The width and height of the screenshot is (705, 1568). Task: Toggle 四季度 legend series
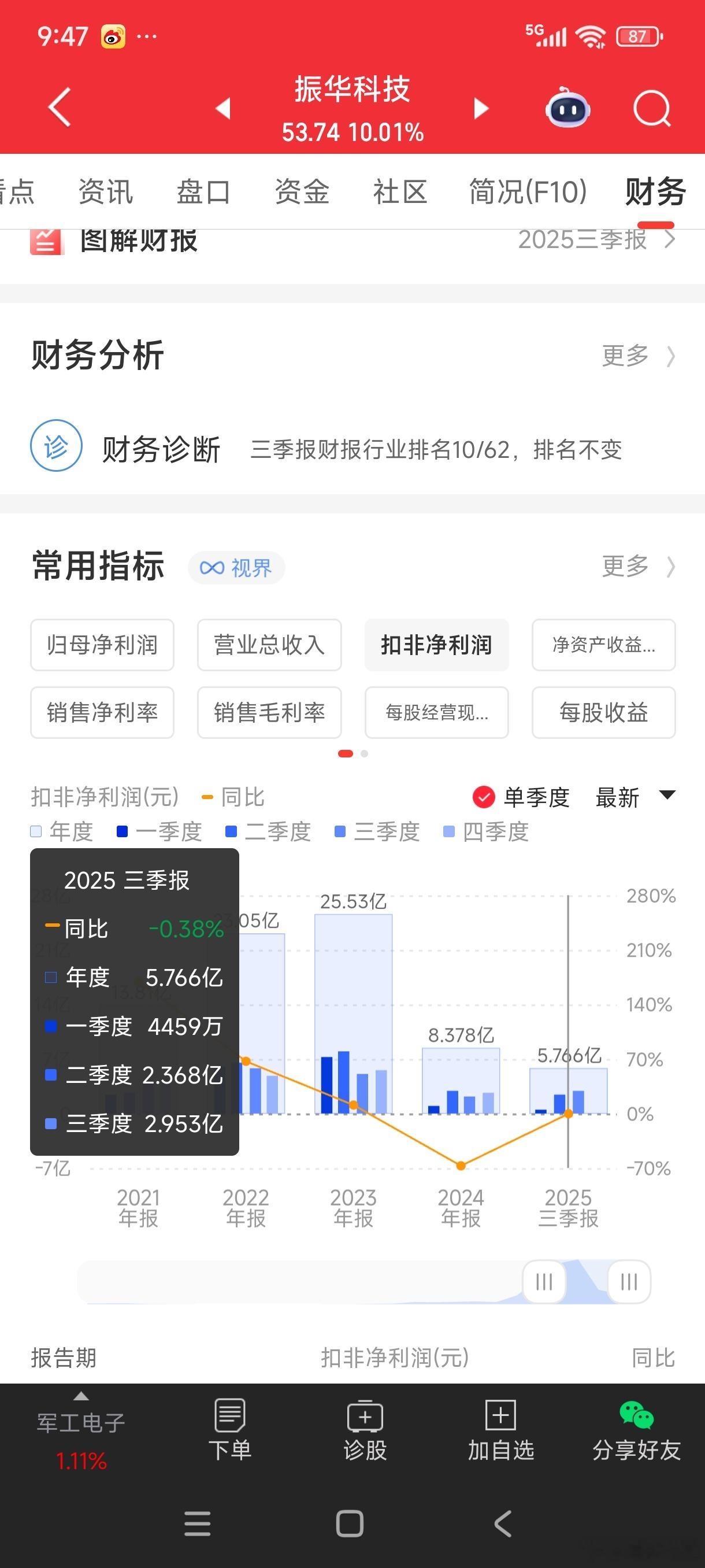[x=486, y=831]
